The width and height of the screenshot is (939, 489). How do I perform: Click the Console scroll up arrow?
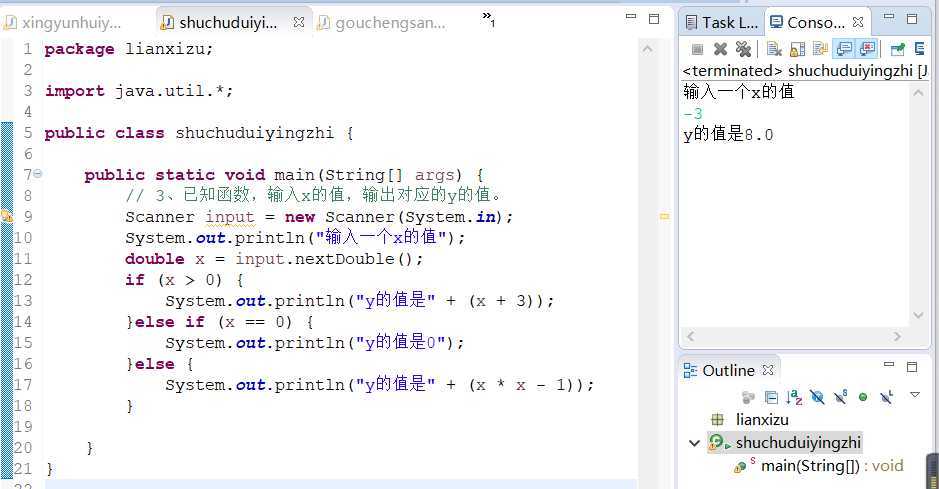coord(917,92)
